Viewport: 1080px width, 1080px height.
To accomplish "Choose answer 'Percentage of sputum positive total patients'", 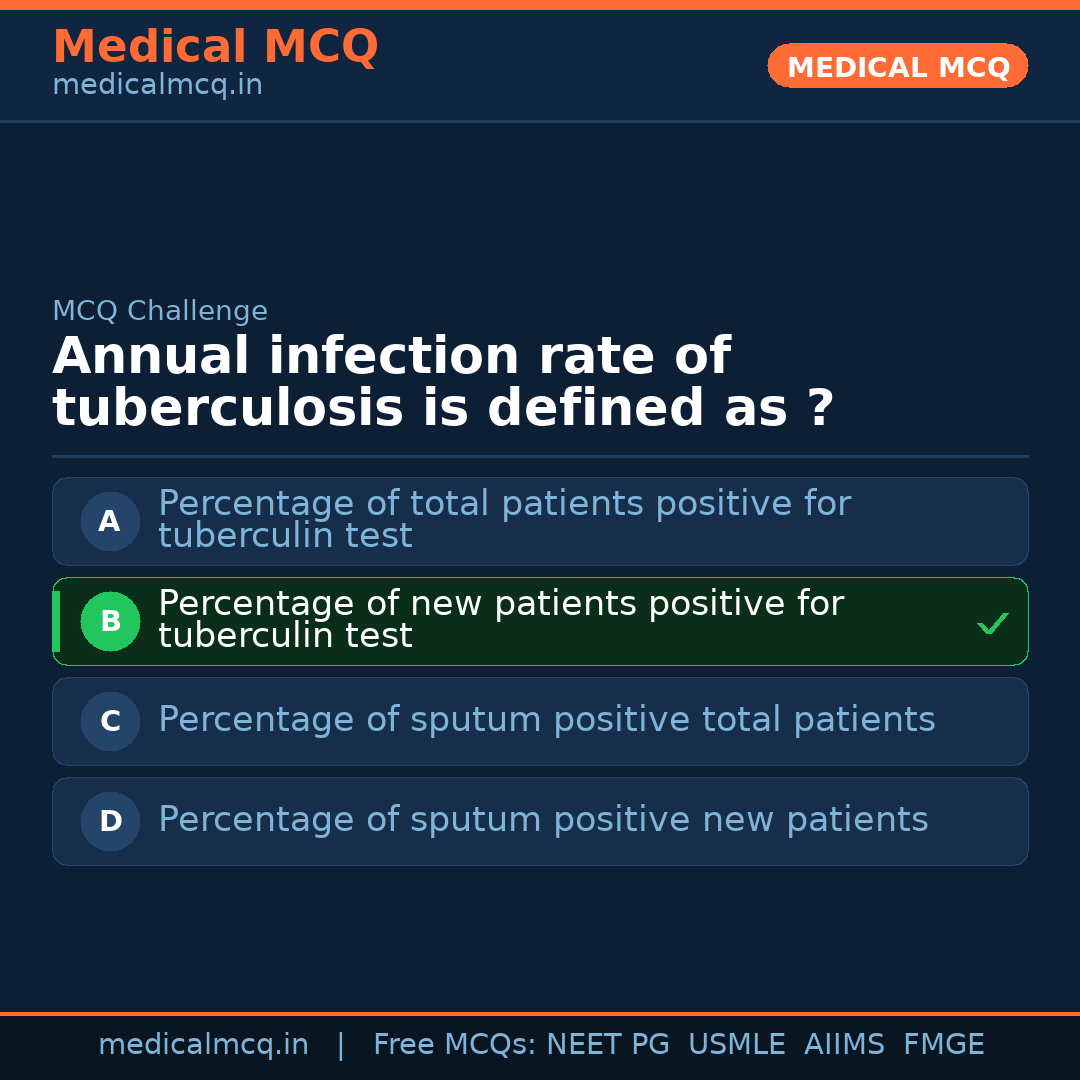I will coord(546,720).
